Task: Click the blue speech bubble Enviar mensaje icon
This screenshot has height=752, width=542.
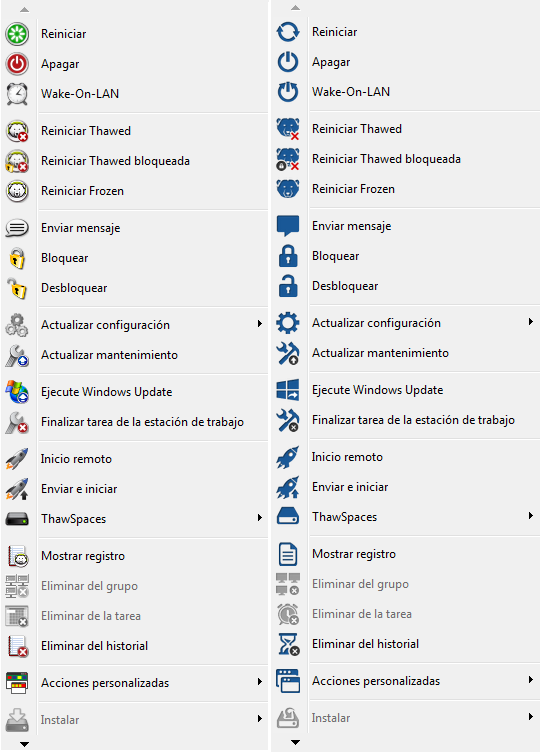Action: point(288,226)
